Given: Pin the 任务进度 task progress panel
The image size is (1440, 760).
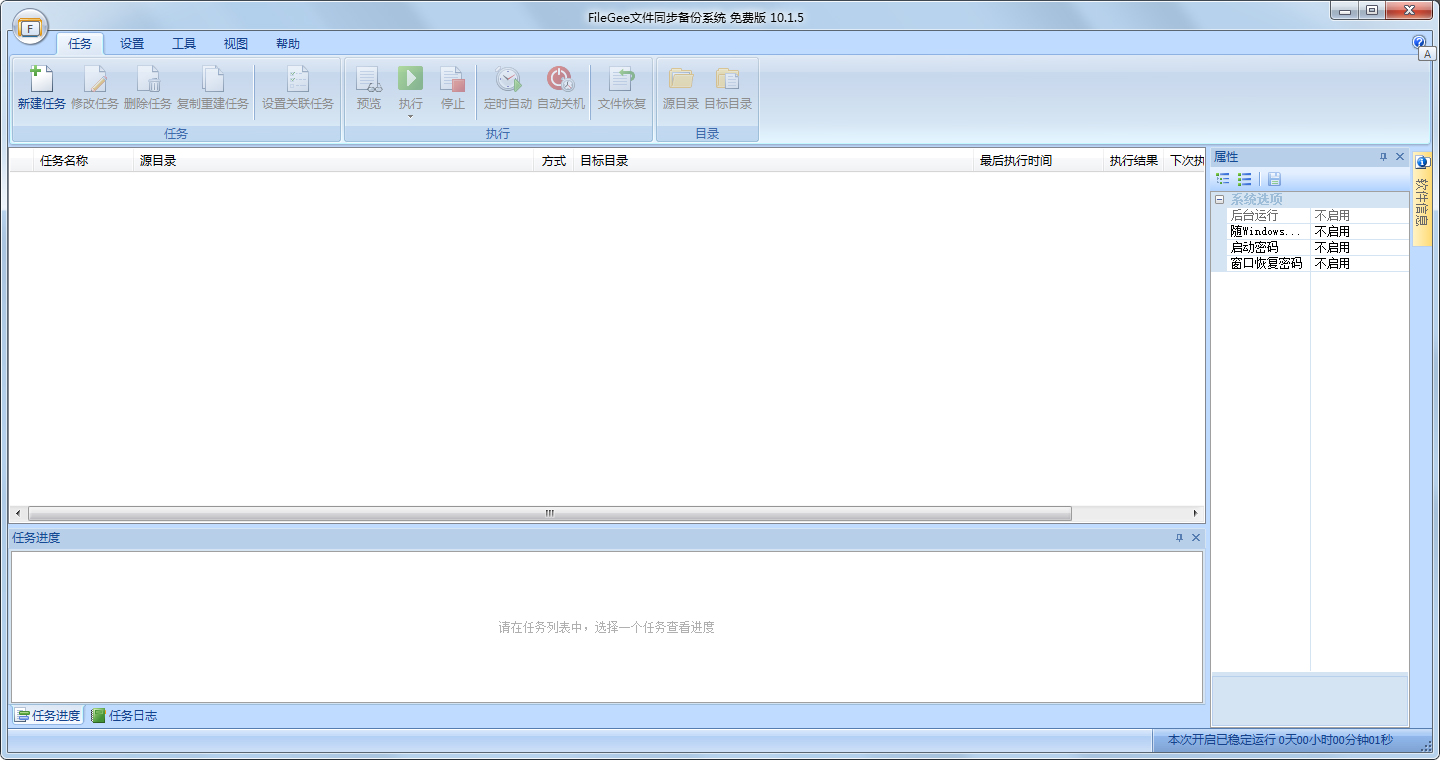Looking at the screenshot, I should 1182,537.
